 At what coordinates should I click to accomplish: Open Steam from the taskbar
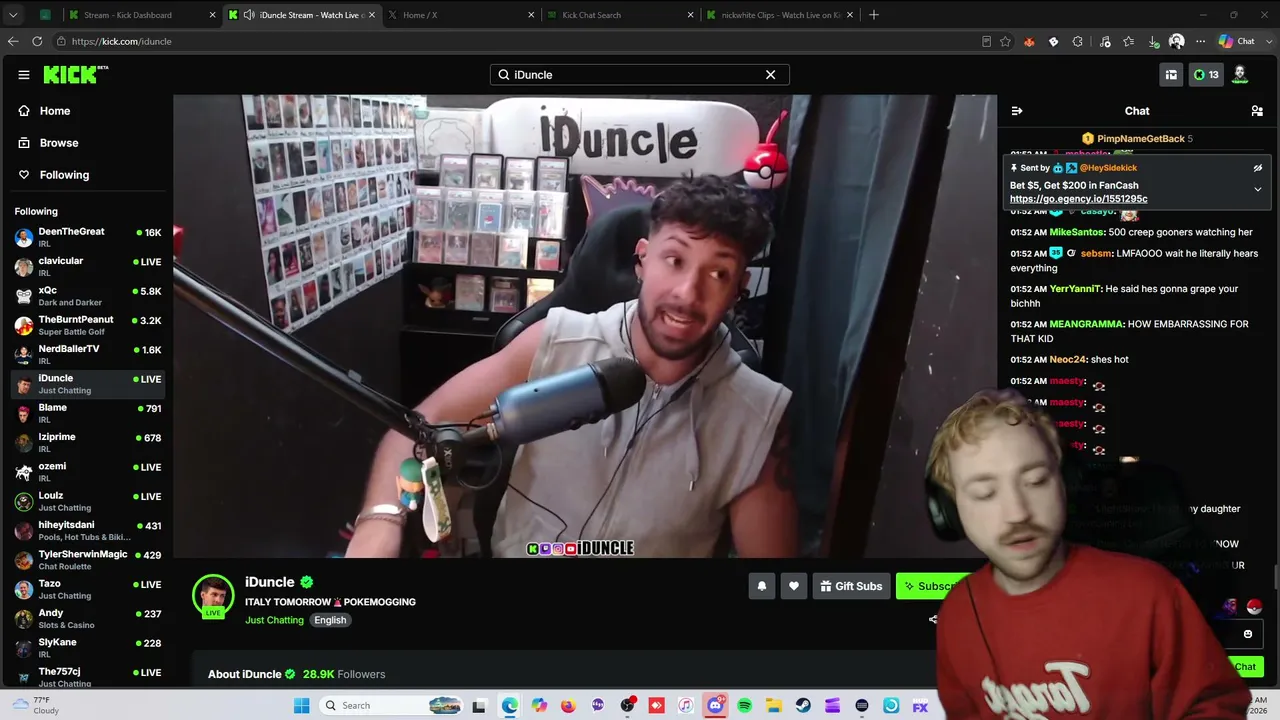[x=803, y=706]
